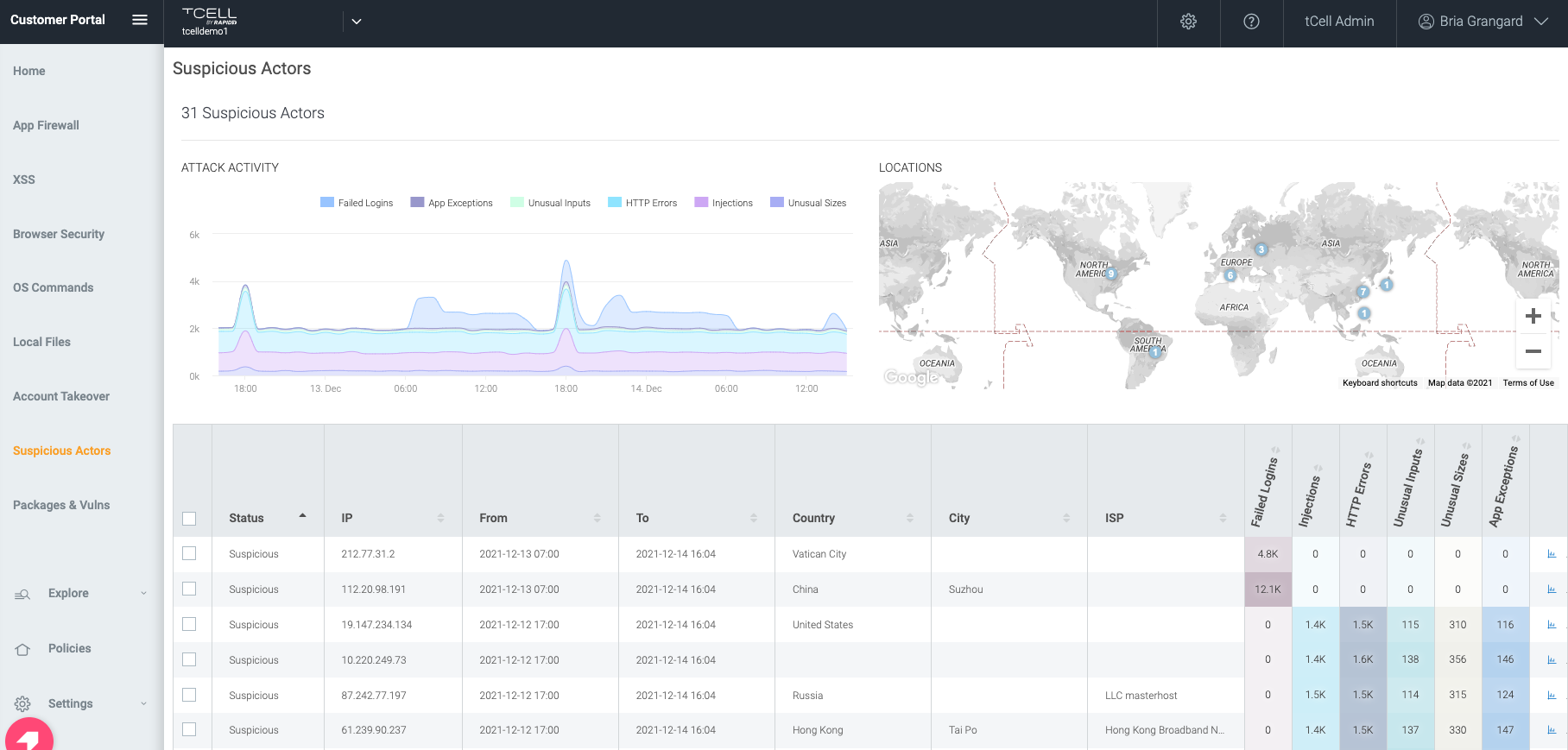
Task: Check the box for IP 212.77.31.2
Action: point(190,554)
